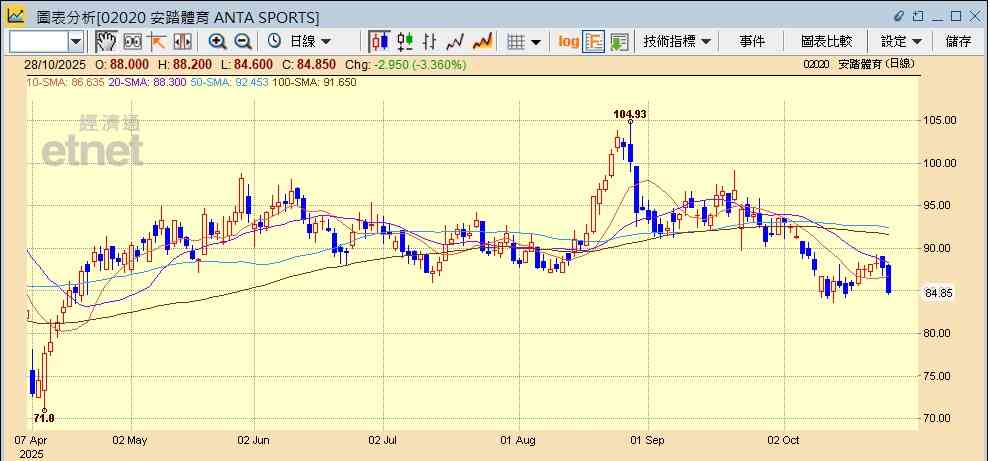The height and width of the screenshot is (461, 990).
Task: Select the area chart type
Action: pyautogui.click(x=482, y=41)
